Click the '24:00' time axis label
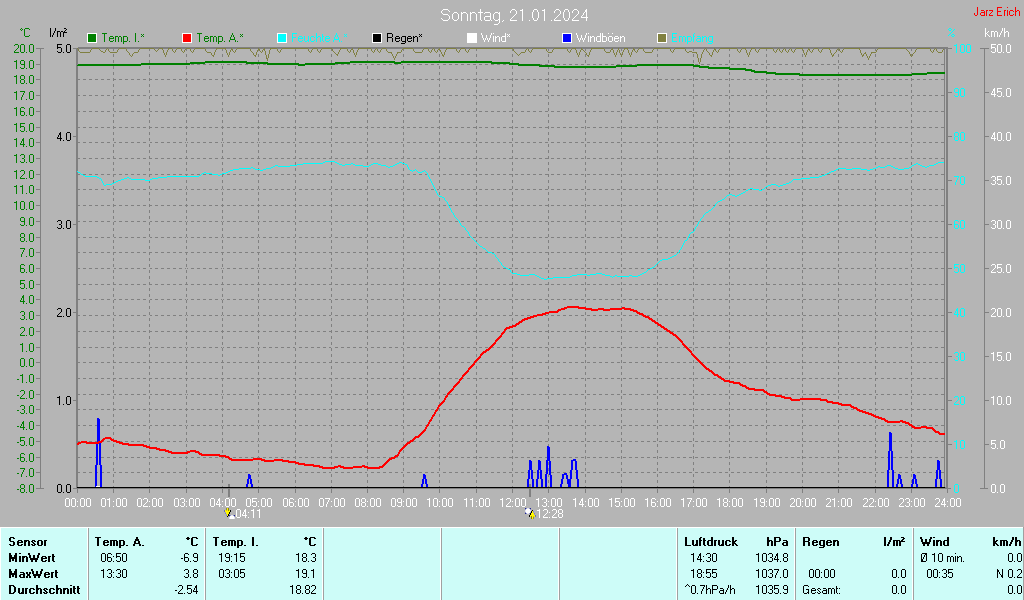 coord(948,503)
